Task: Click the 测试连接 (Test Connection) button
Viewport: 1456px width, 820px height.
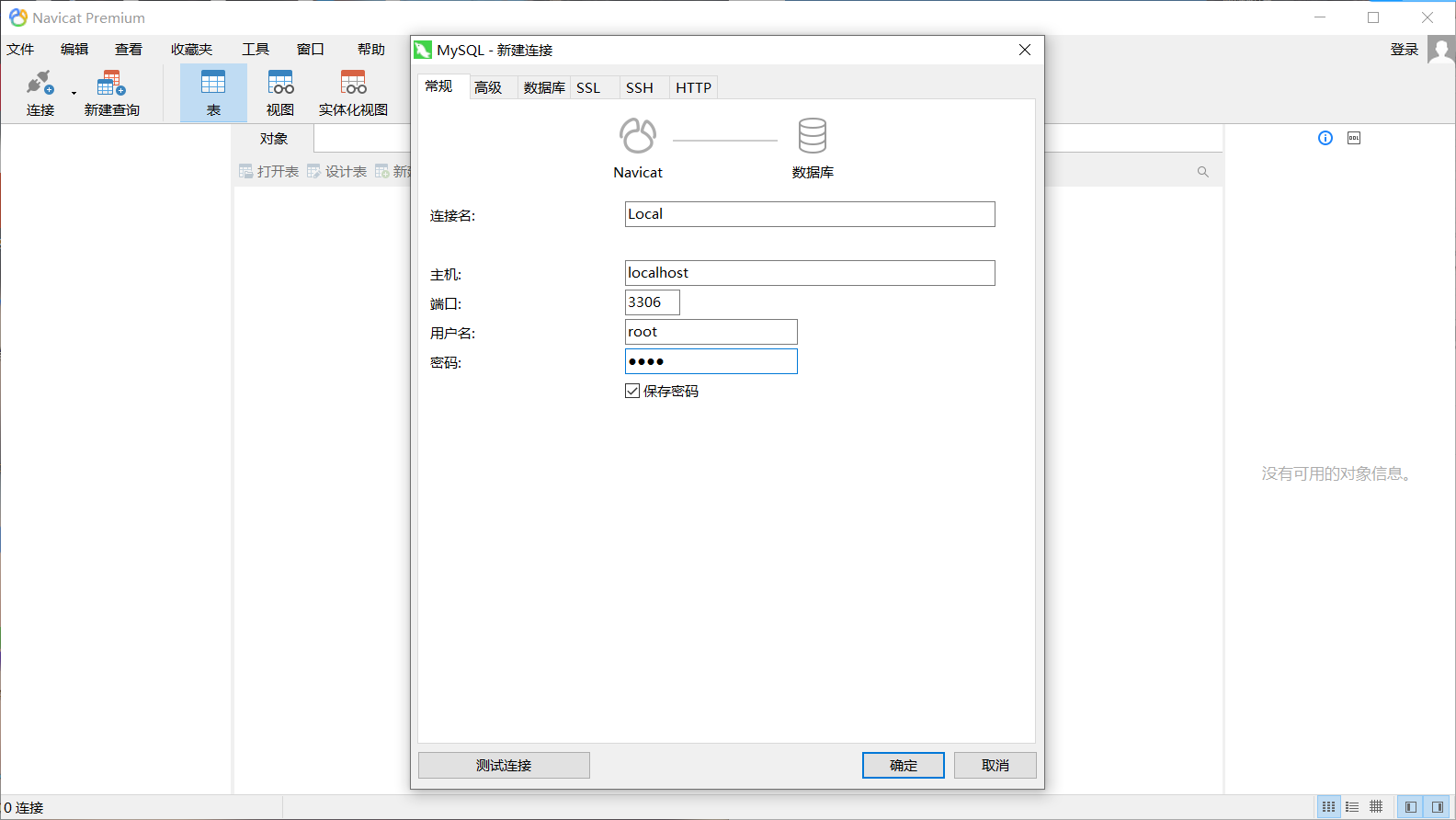Action: coord(504,765)
